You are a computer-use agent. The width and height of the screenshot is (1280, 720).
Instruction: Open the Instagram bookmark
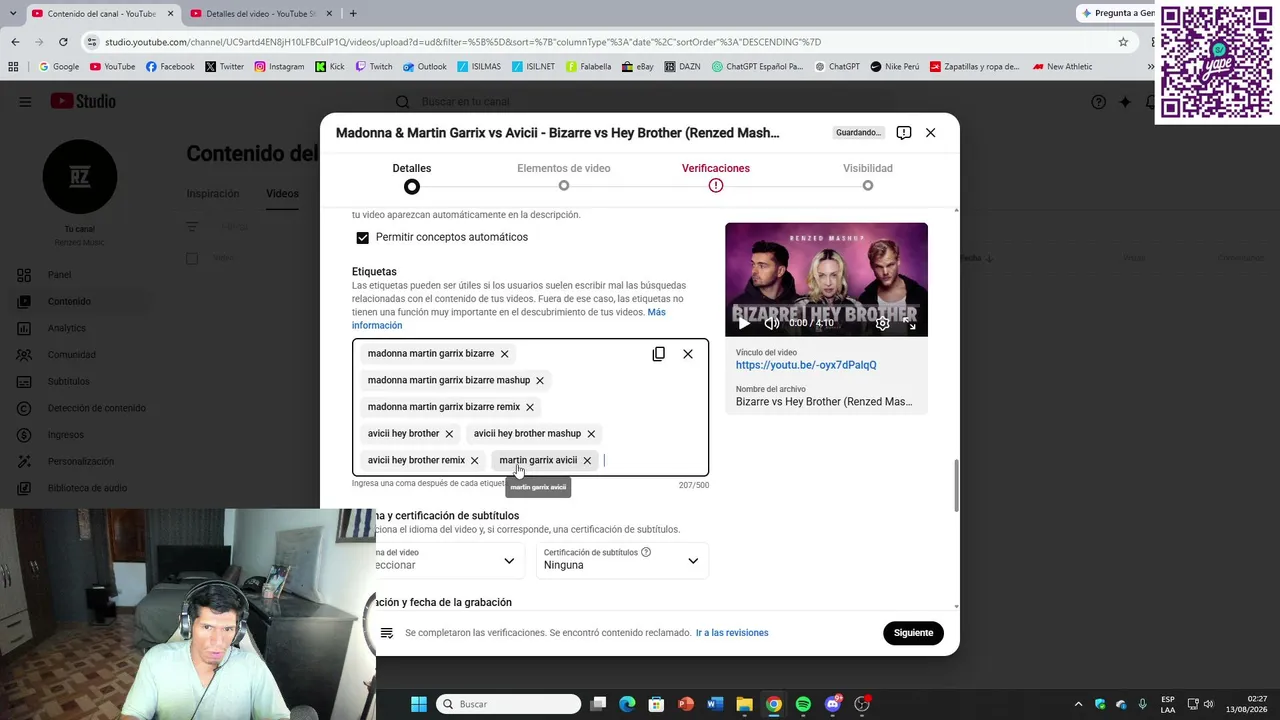pyautogui.click(x=279, y=67)
